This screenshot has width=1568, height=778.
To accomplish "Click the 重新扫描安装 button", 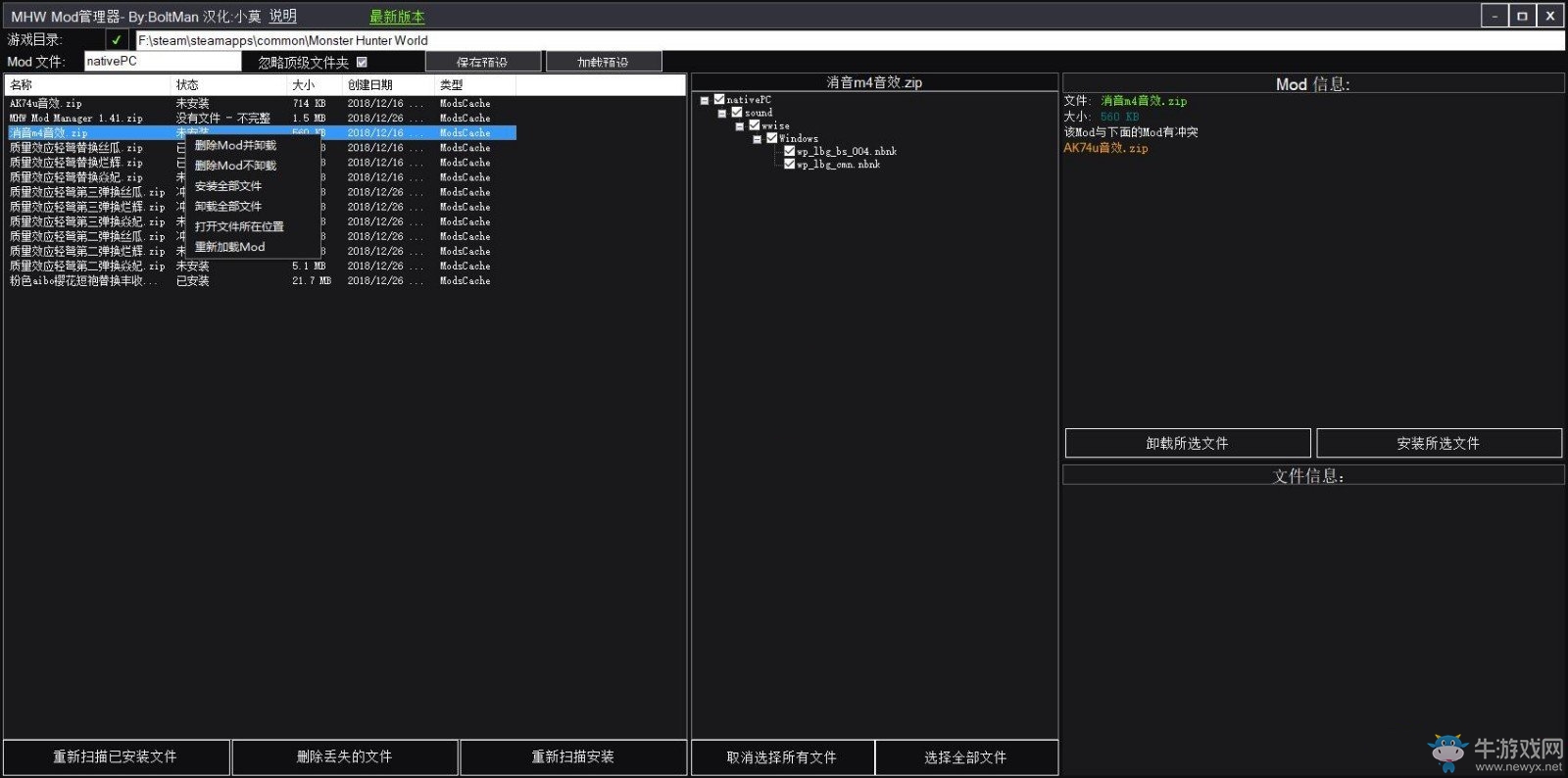I will [573, 757].
